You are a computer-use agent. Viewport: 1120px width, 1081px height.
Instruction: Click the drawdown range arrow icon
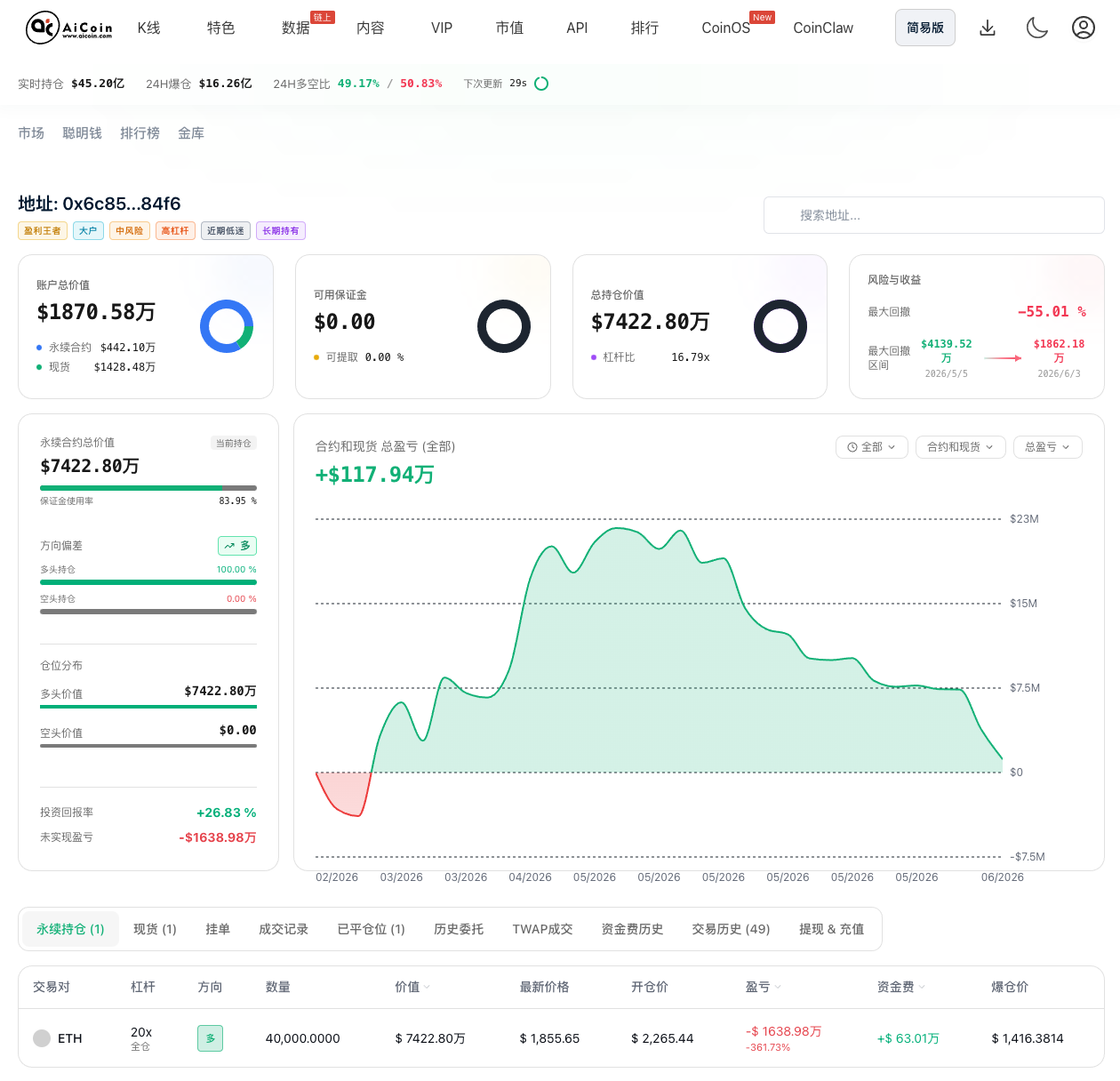click(x=1003, y=358)
